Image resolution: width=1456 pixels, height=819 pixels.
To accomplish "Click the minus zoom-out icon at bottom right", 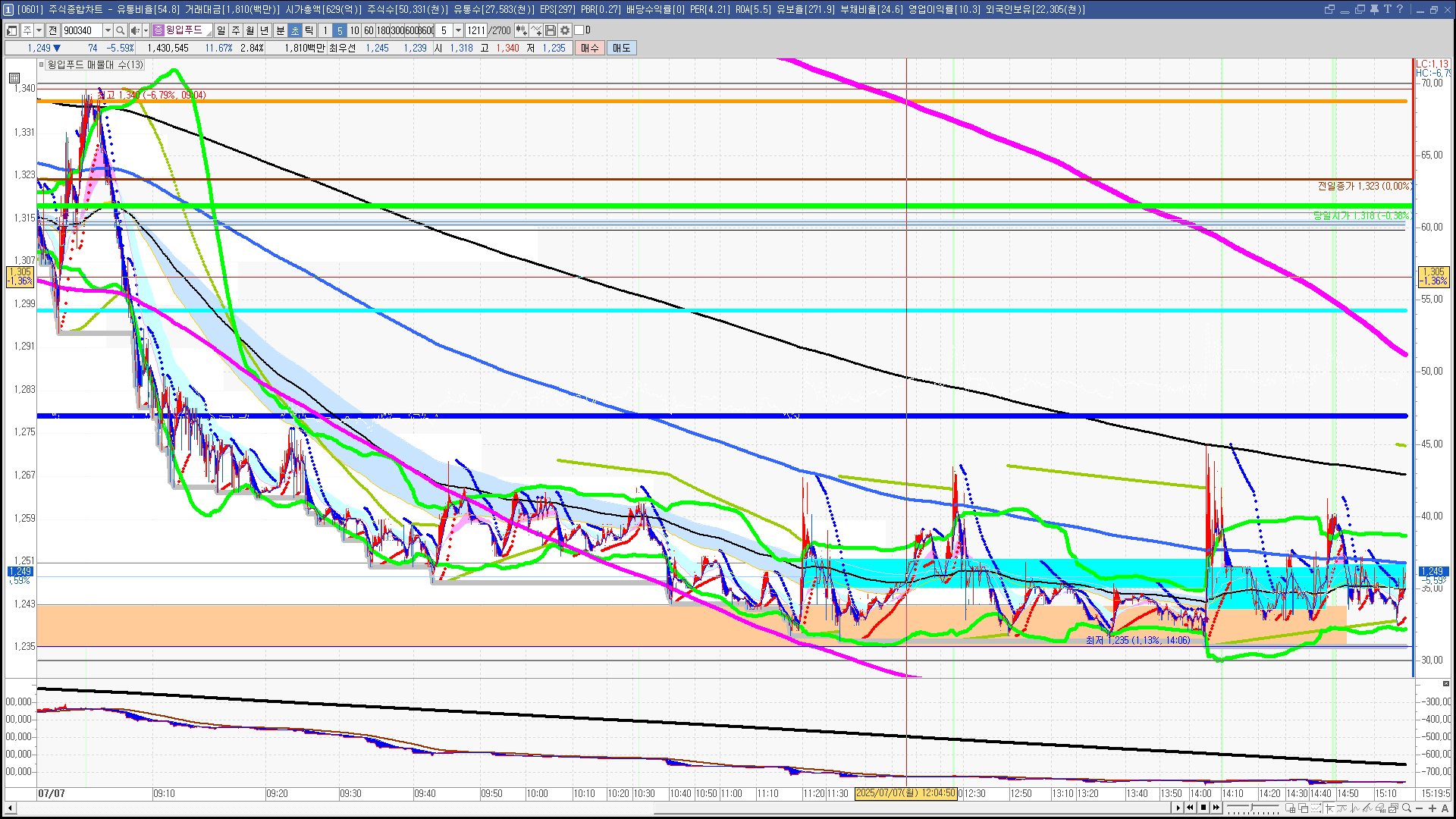I will (x=1420, y=808).
